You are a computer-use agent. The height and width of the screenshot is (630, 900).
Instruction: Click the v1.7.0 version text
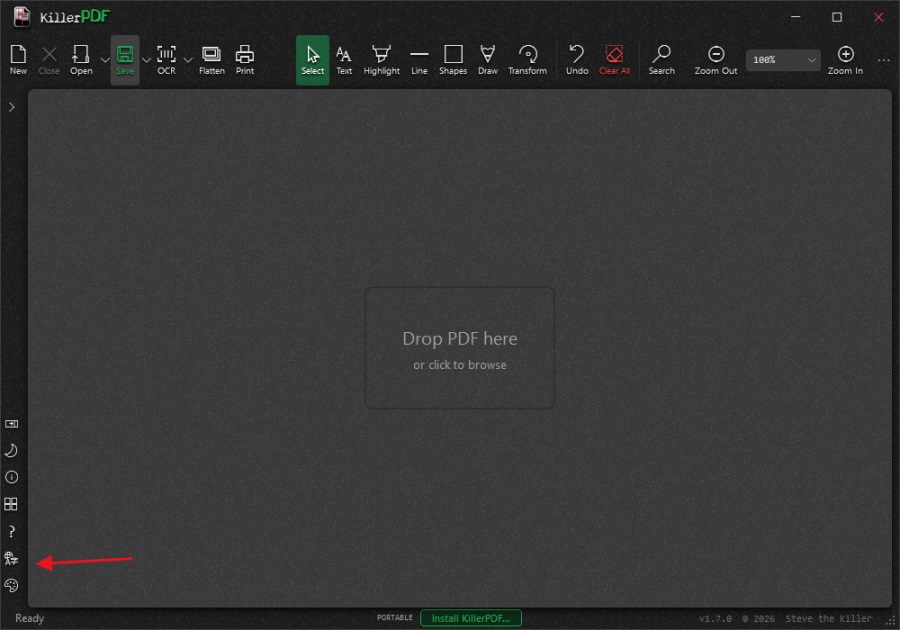pos(715,619)
